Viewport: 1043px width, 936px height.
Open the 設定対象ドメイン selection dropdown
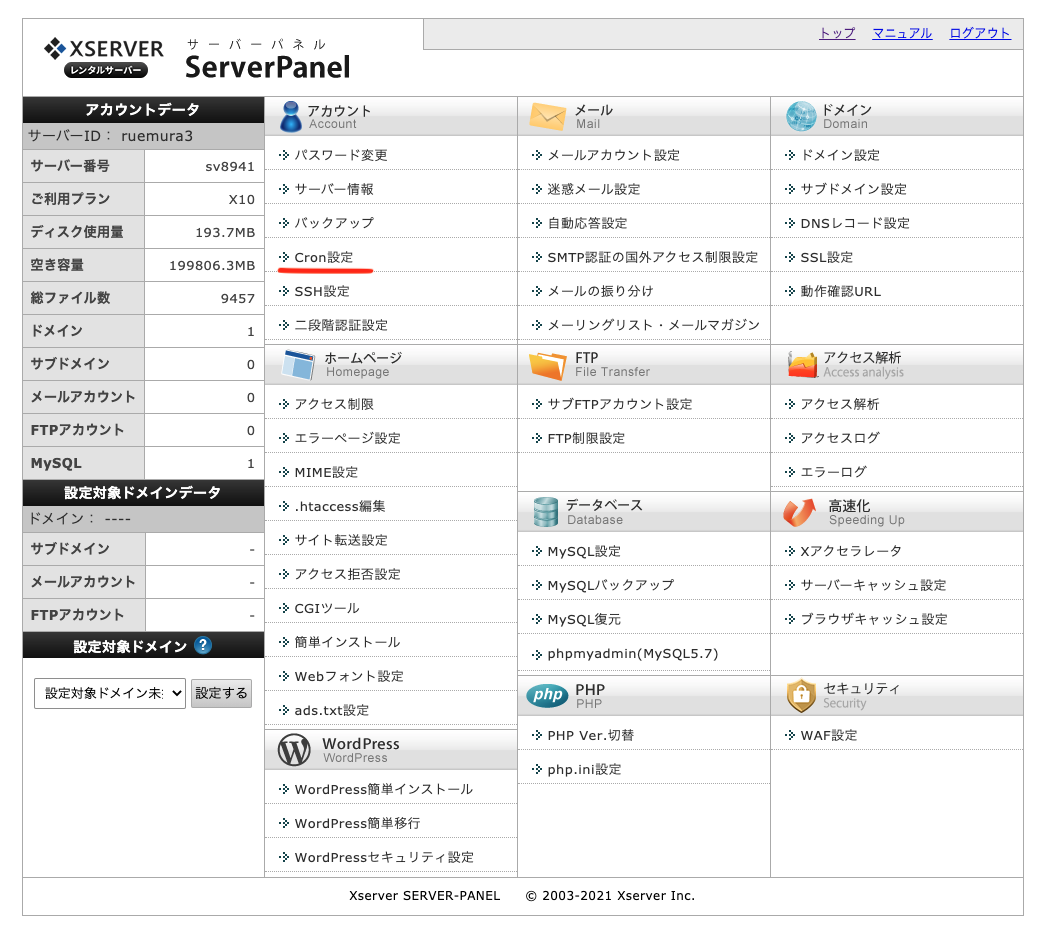pyautogui.click(x=109, y=693)
